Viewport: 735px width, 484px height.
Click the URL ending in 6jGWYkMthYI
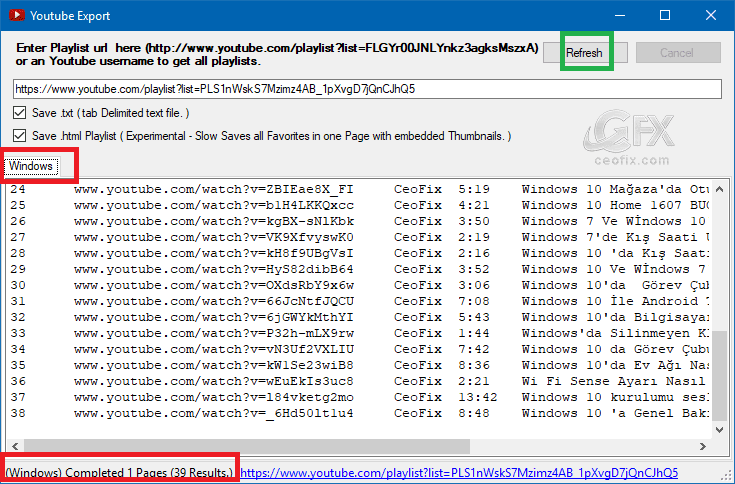pos(213,317)
